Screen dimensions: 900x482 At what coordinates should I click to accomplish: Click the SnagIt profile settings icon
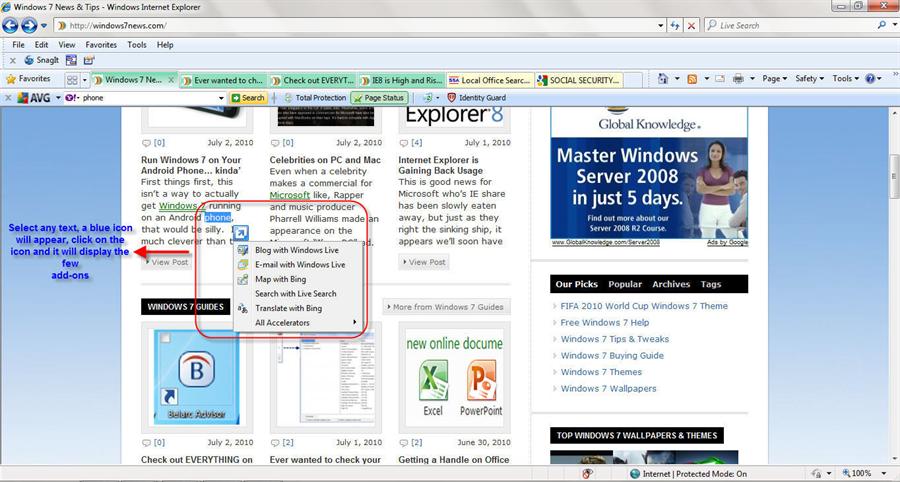(89, 60)
